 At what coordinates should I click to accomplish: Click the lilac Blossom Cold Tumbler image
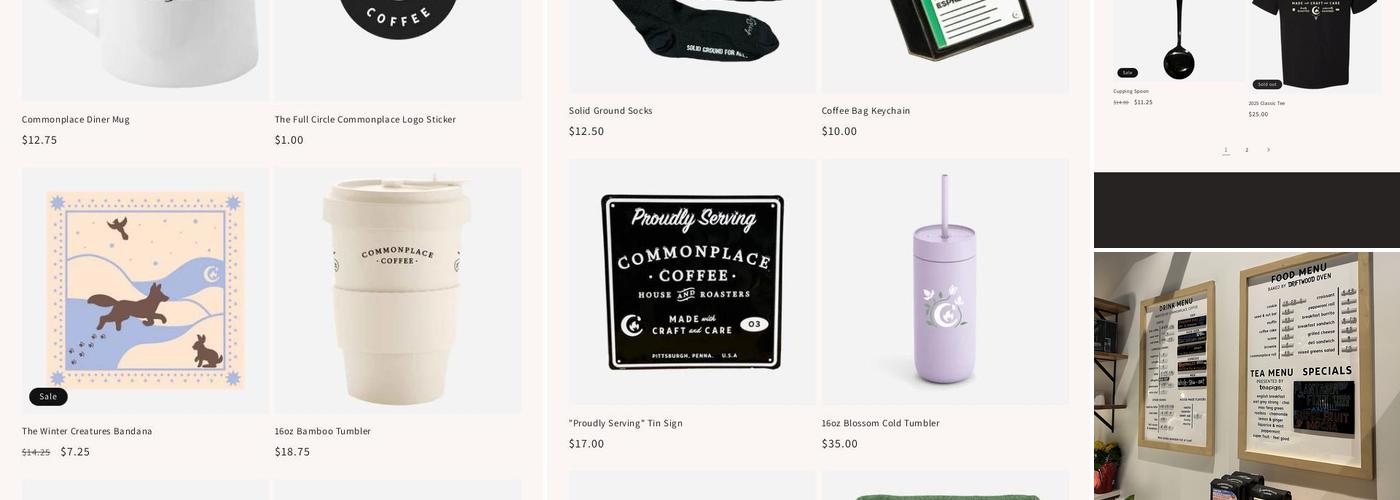(945, 282)
